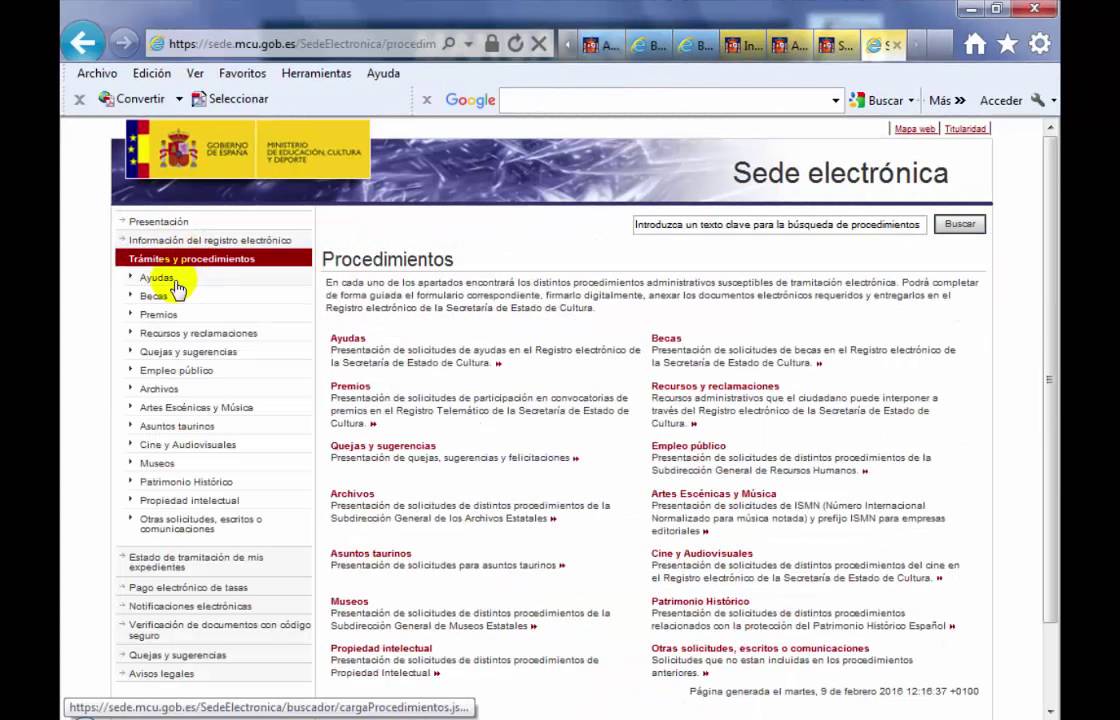This screenshot has height=720, width=1120.
Task: Stop loading with the X icon
Action: pyautogui.click(x=539, y=44)
